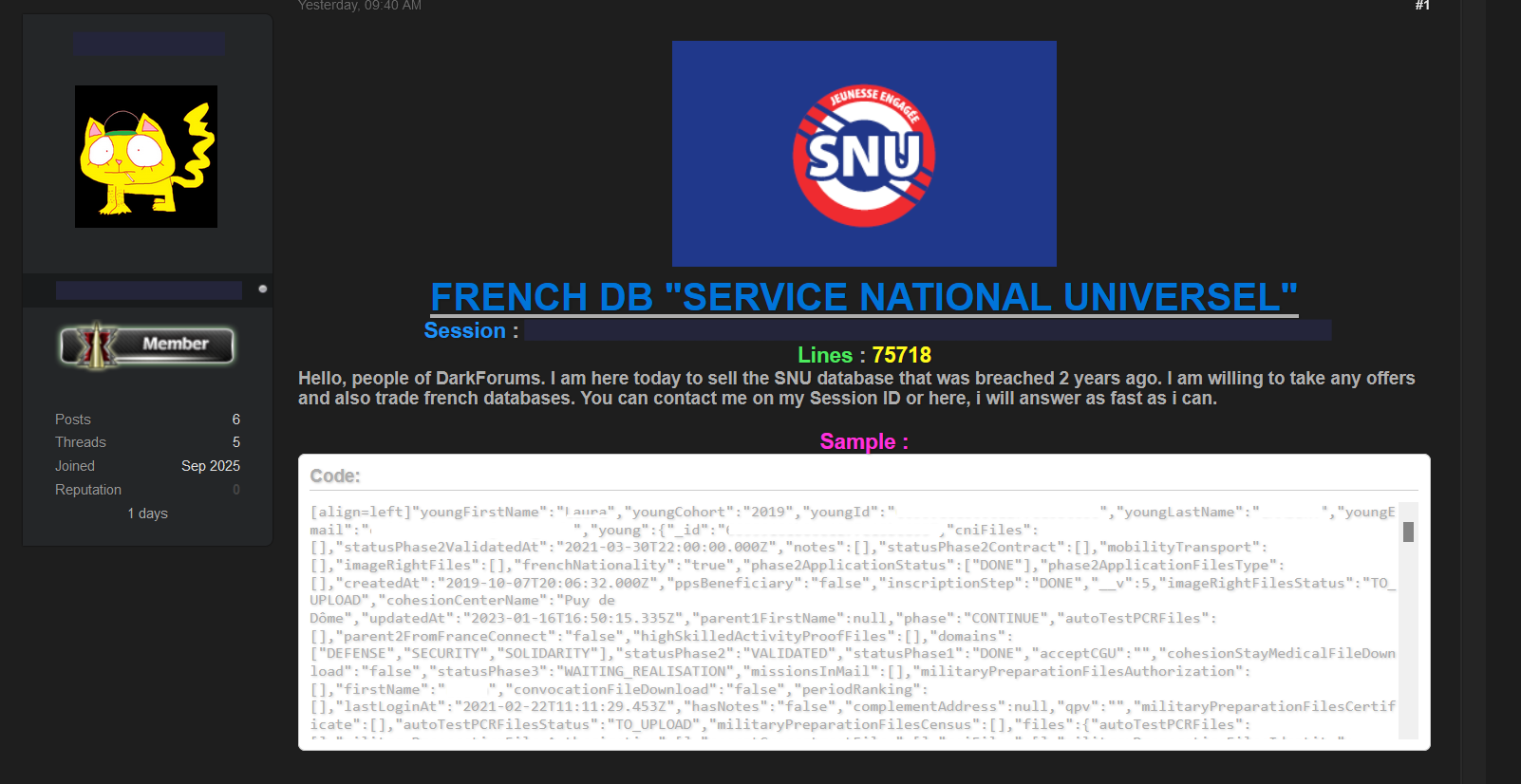Click the Member rank badge

pyautogui.click(x=146, y=345)
